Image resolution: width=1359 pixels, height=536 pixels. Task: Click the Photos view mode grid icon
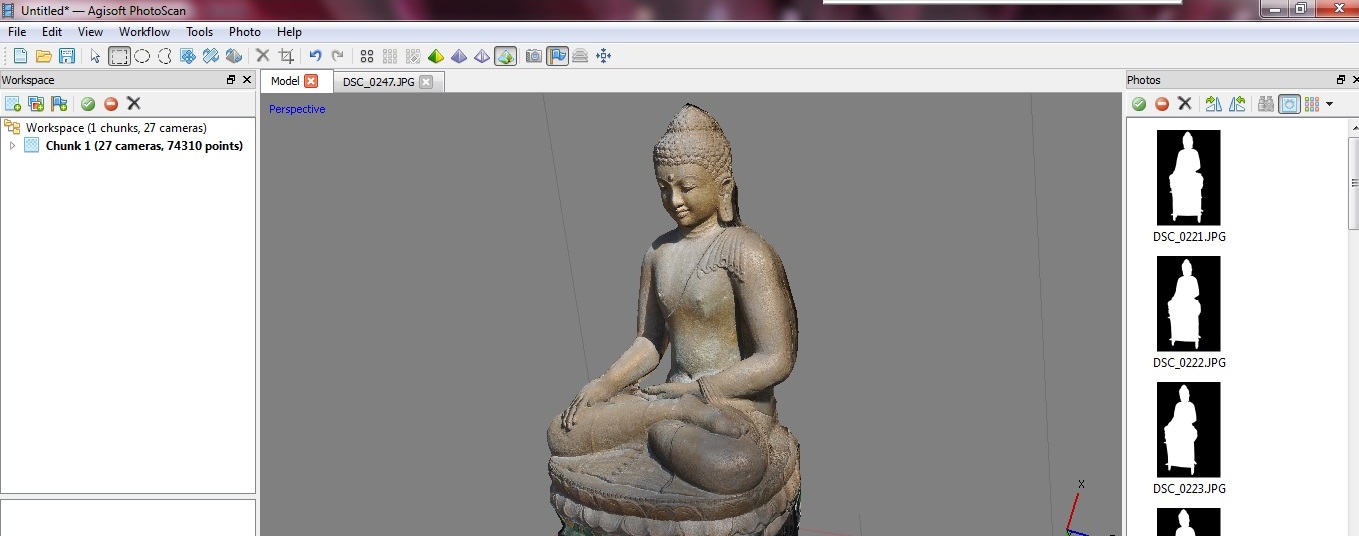[x=1312, y=103]
